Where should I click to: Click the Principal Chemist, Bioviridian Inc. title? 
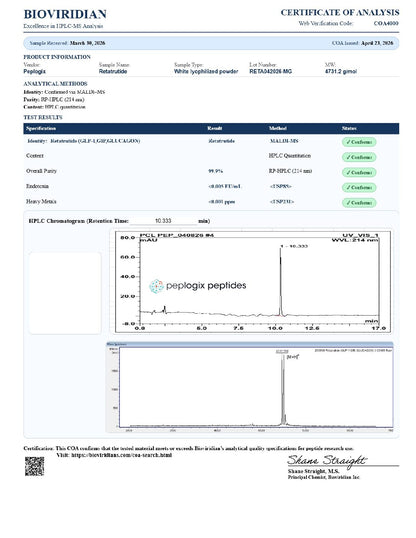pyautogui.click(x=324, y=477)
